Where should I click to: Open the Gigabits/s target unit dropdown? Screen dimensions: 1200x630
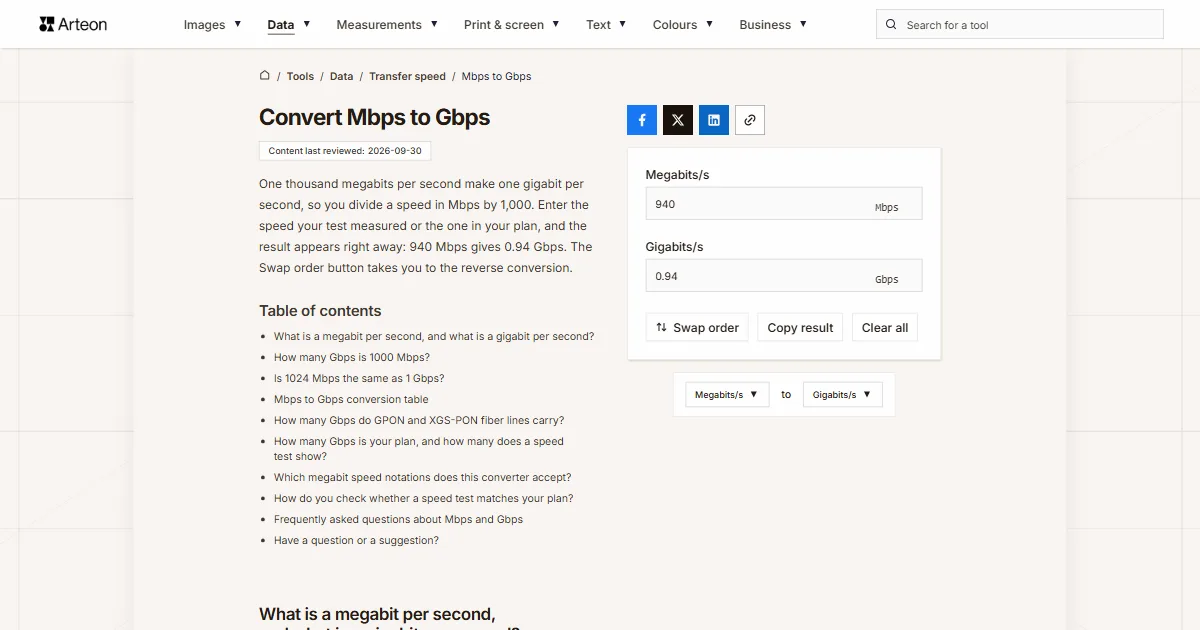[842, 394]
